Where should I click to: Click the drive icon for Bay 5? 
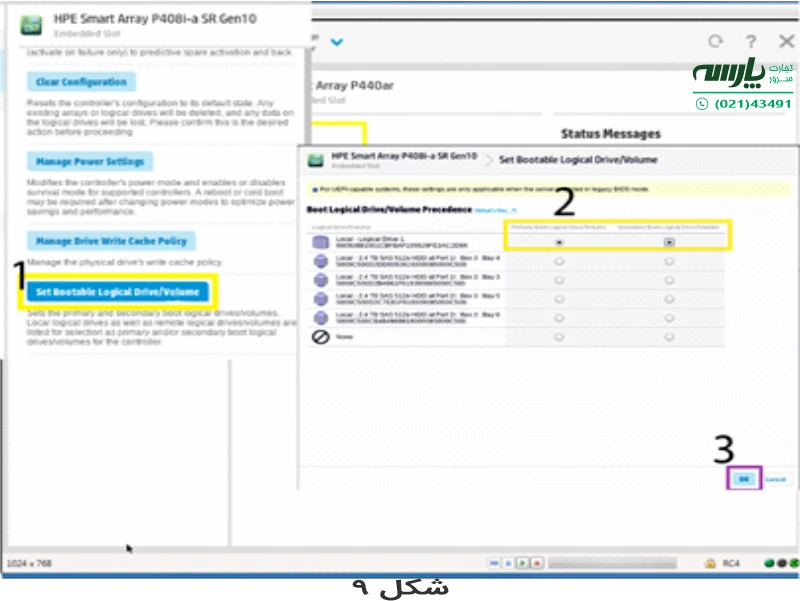(320, 299)
